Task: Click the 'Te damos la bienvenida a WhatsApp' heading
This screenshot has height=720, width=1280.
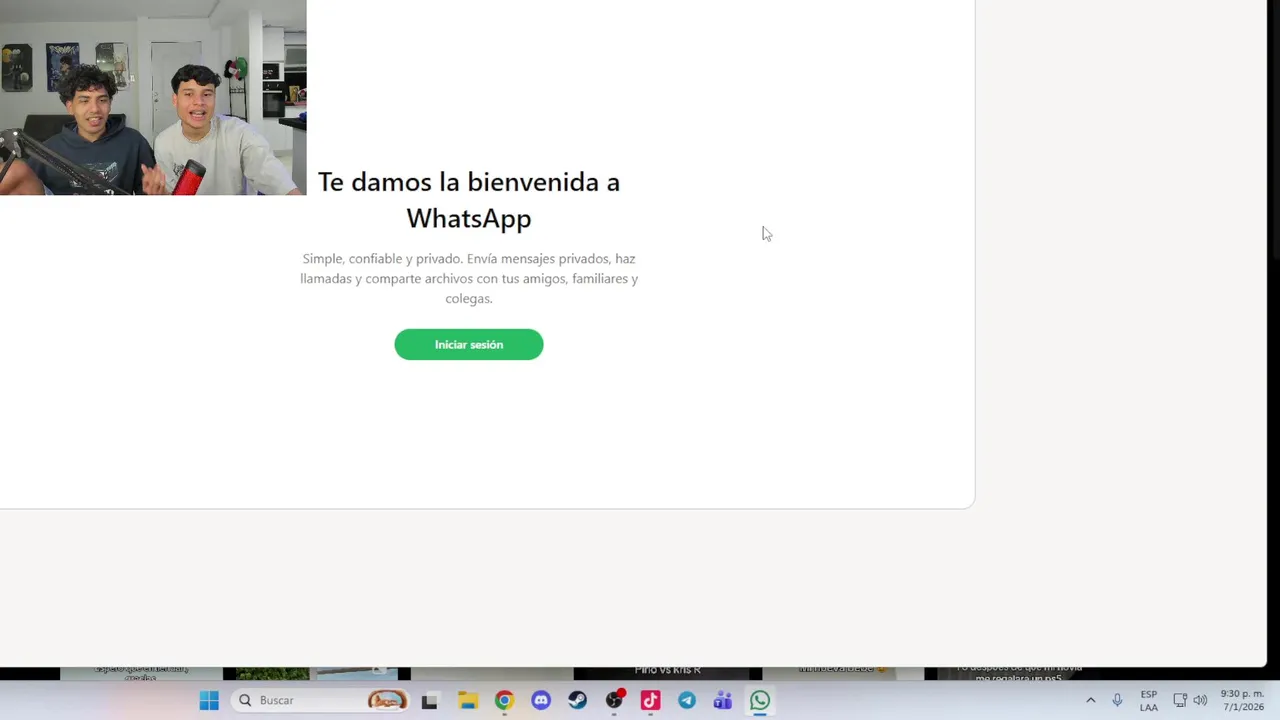Action: 468,199
